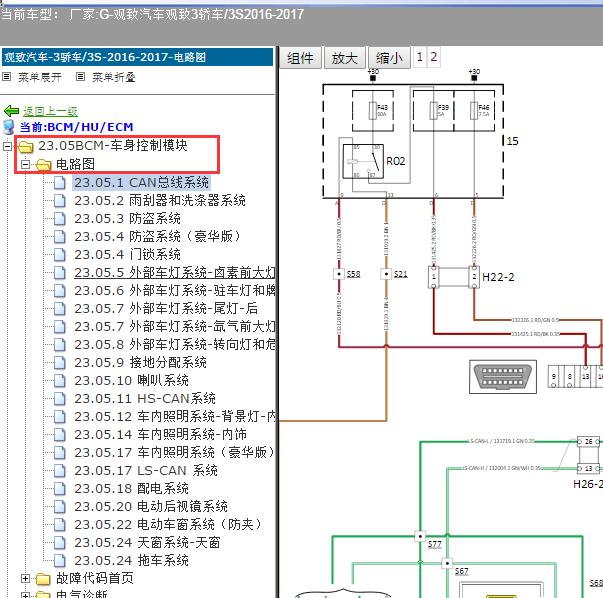603x598 pixels.
Task: Click the 缩小 zoom-out button
Action: 389,58
